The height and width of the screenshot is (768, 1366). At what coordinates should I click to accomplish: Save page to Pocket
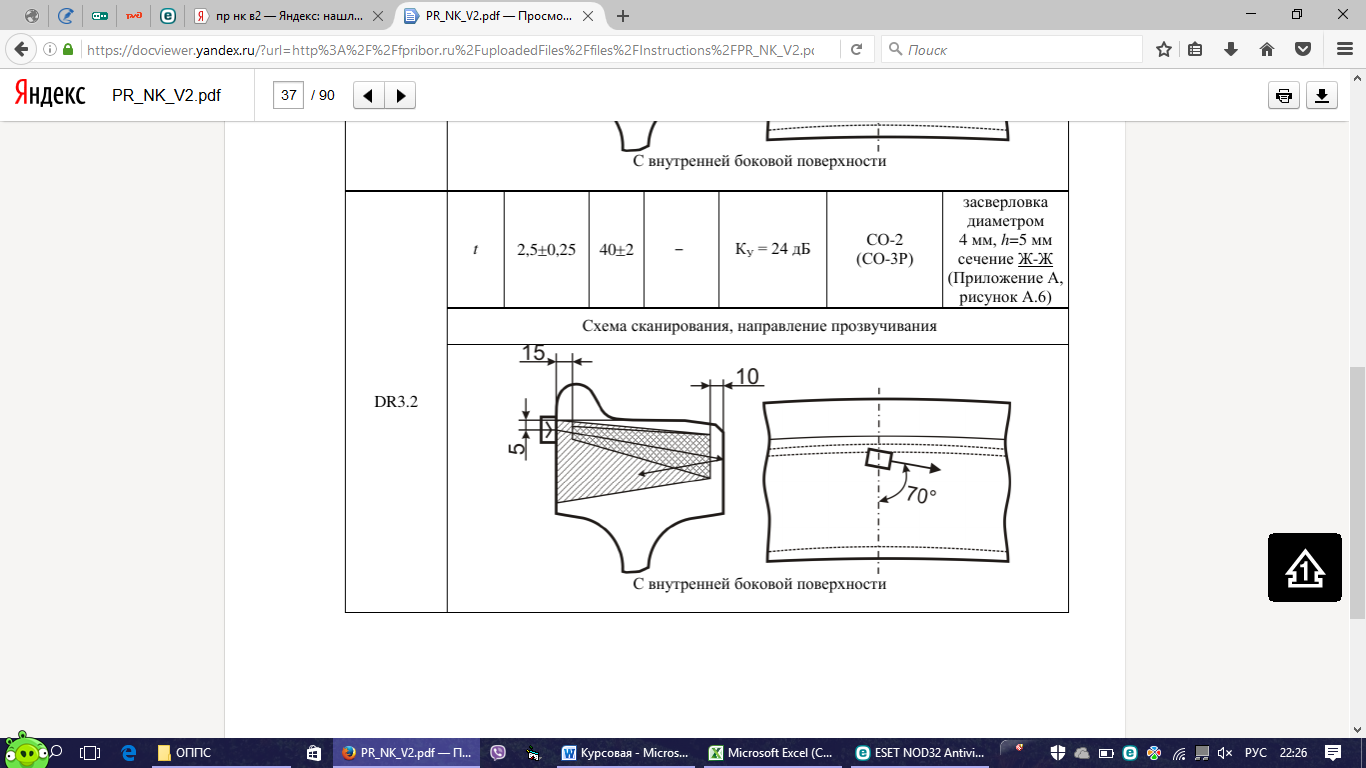tap(1302, 49)
